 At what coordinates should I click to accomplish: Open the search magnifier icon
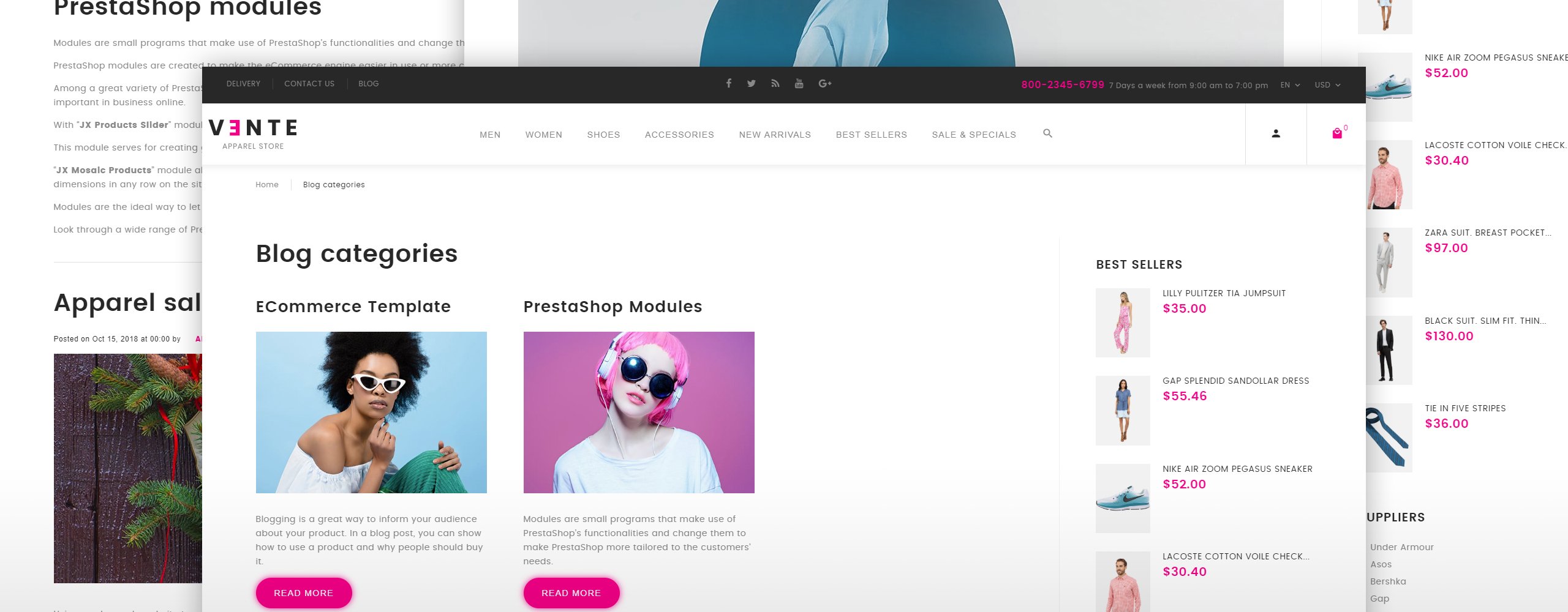click(x=1047, y=133)
